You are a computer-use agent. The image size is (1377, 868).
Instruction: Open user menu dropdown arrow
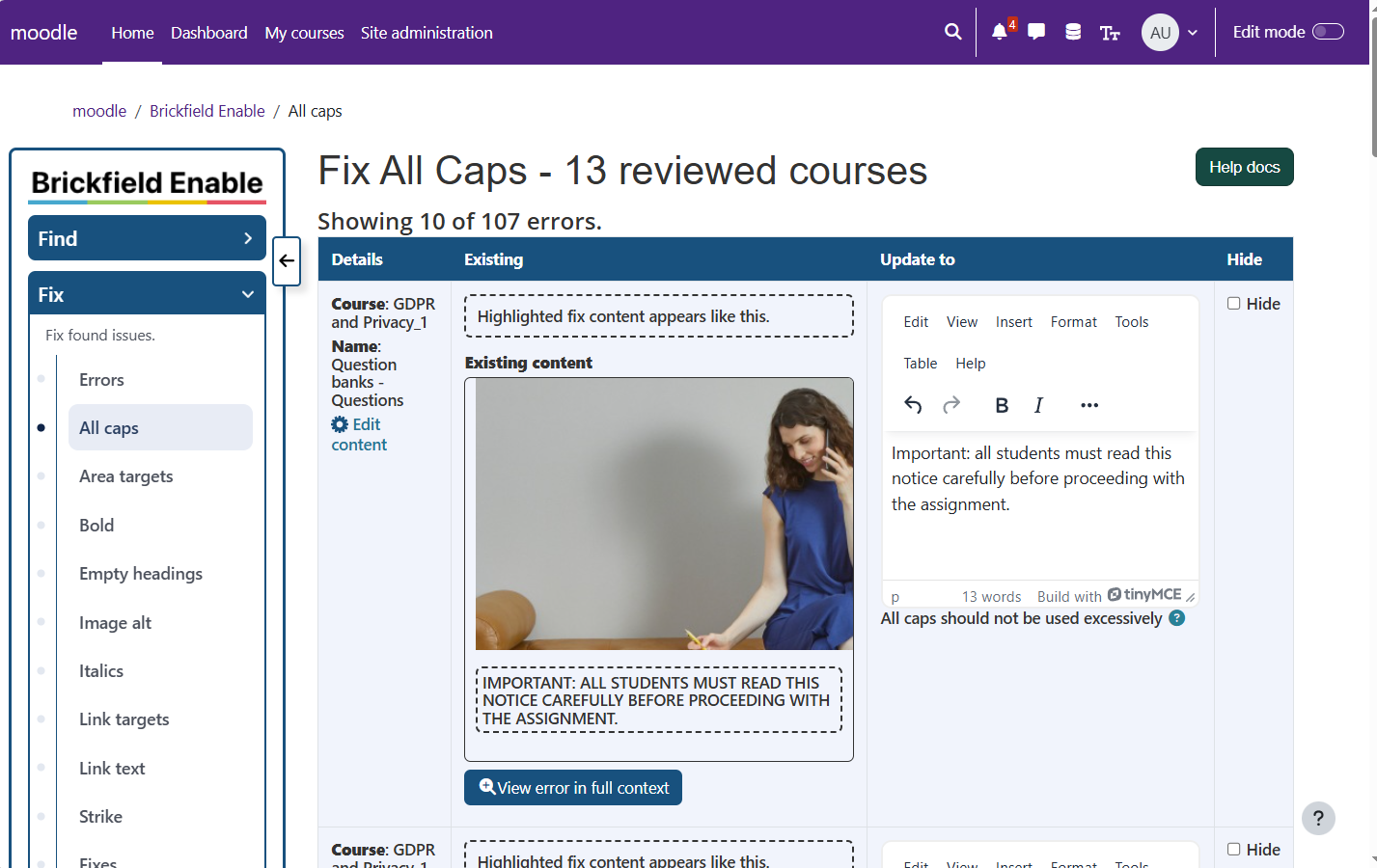[x=1193, y=33]
